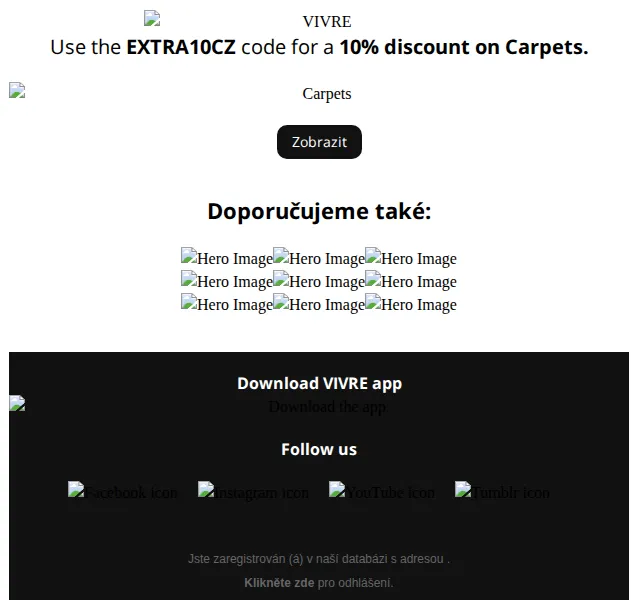This screenshot has width=640, height=600.
Task: Select last Hero Image in top row
Action: [411, 258]
